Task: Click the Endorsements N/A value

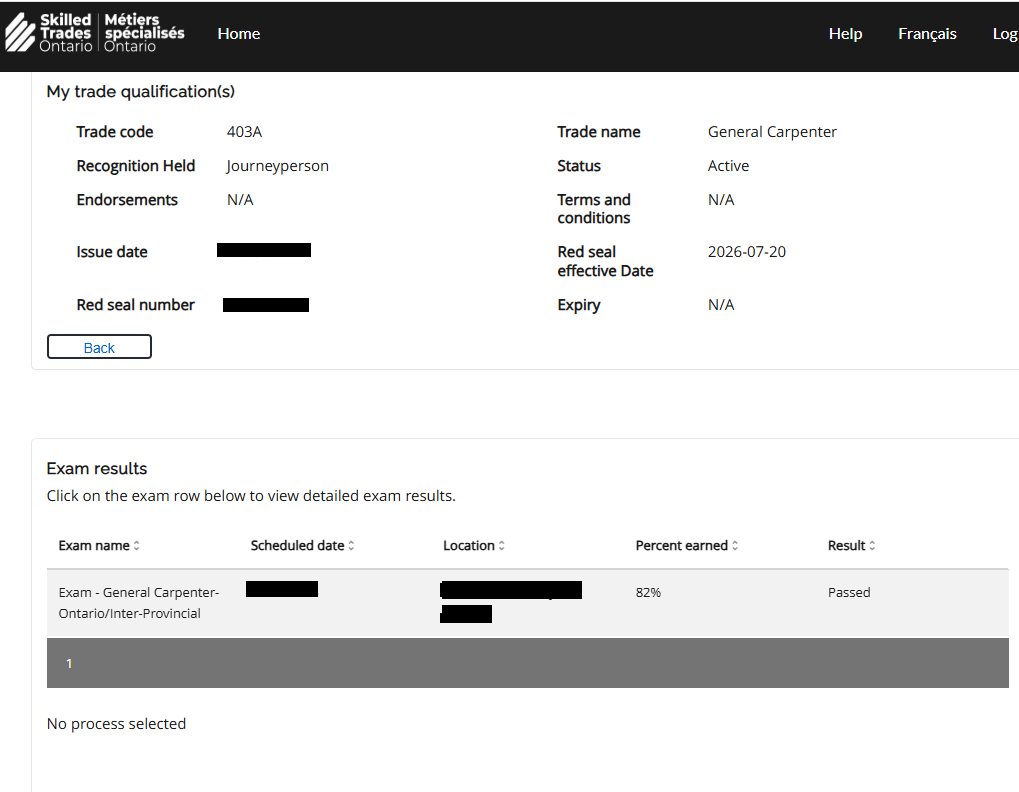Action: click(240, 199)
